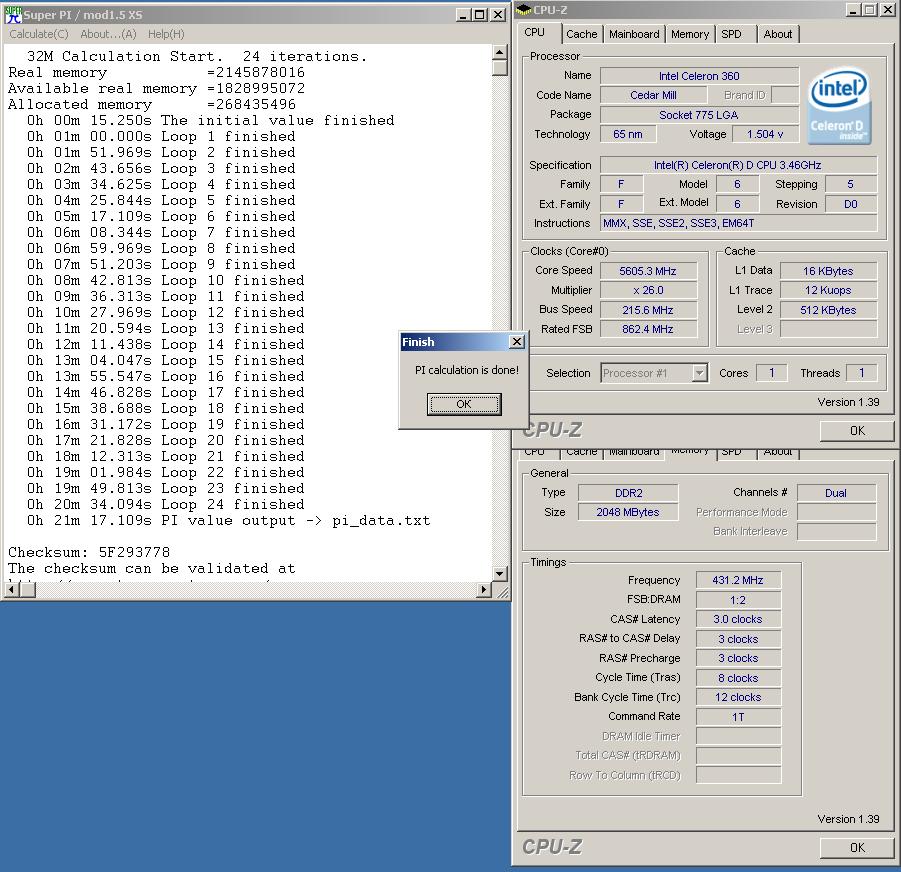
Task: Click the Instructions field MMX, SSE list
Action: 738,223
